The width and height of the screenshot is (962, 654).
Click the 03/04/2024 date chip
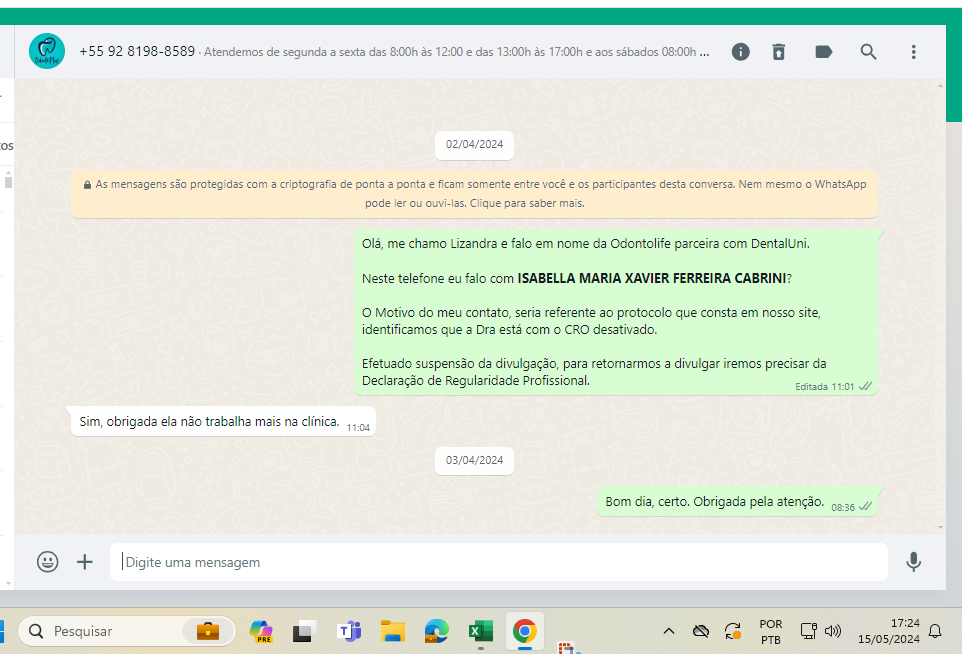click(x=474, y=461)
